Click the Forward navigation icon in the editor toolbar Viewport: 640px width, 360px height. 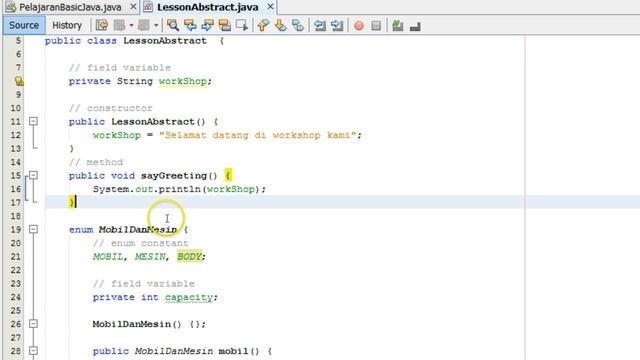pos(144,25)
